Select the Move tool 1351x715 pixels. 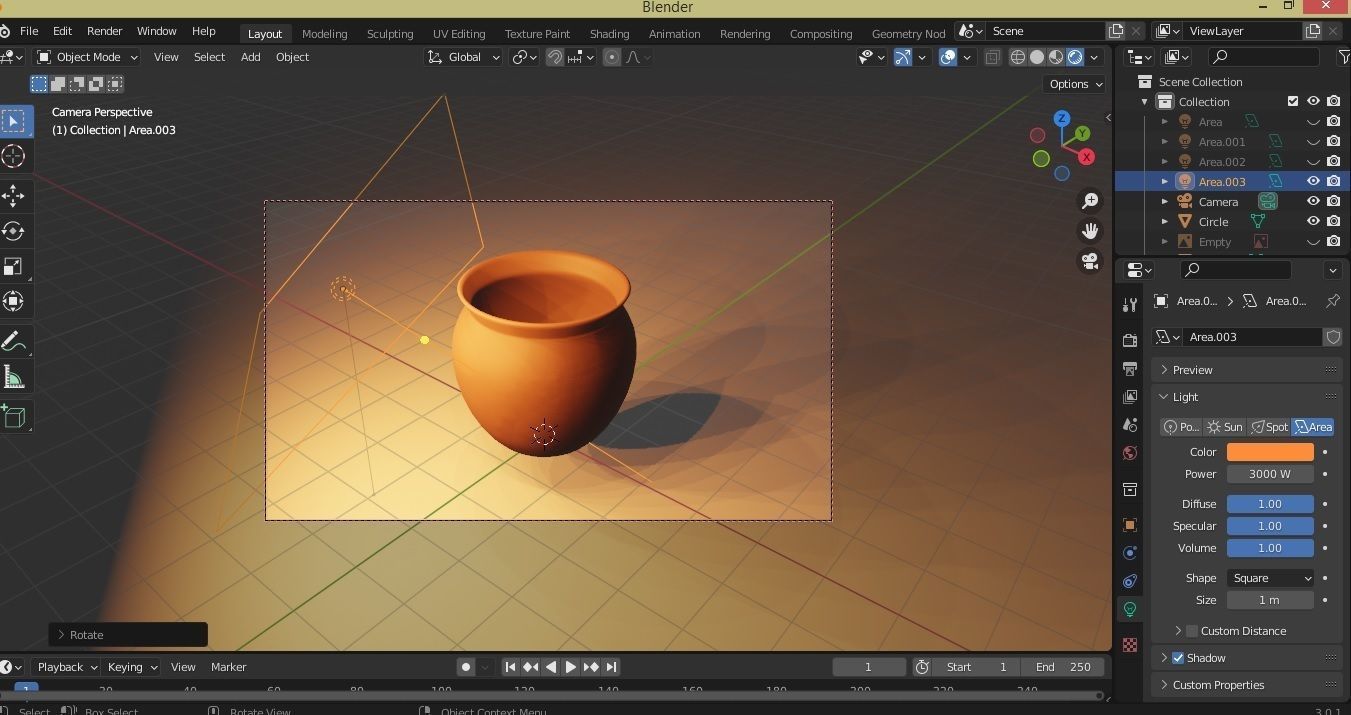pyautogui.click(x=14, y=194)
